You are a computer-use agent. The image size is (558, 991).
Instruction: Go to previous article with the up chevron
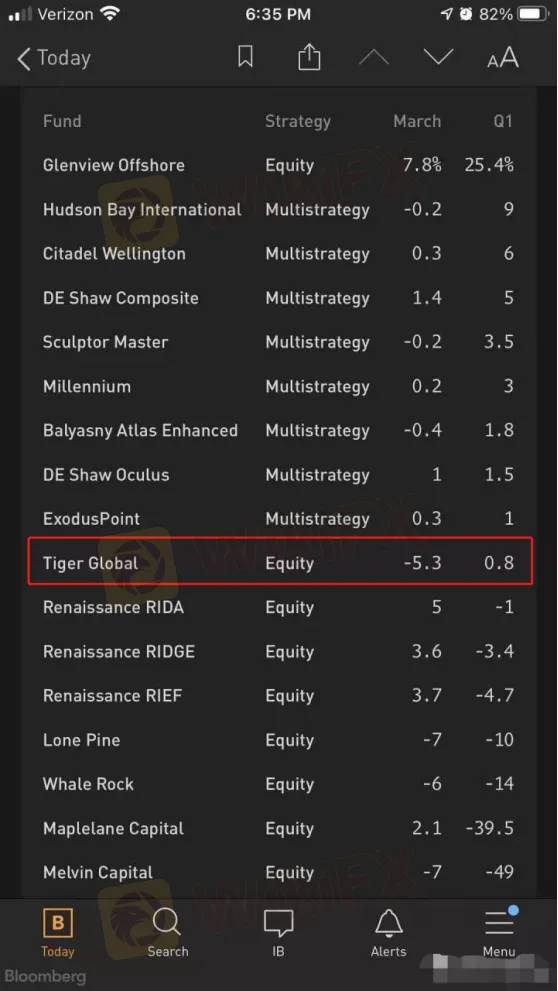[x=373, y=58]
